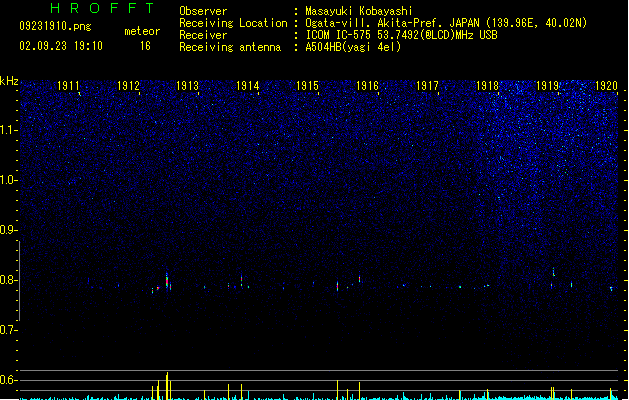This screenshot has width=629, height=400.
Task: Click the meteor count value 16
Action: coord(145,46)
